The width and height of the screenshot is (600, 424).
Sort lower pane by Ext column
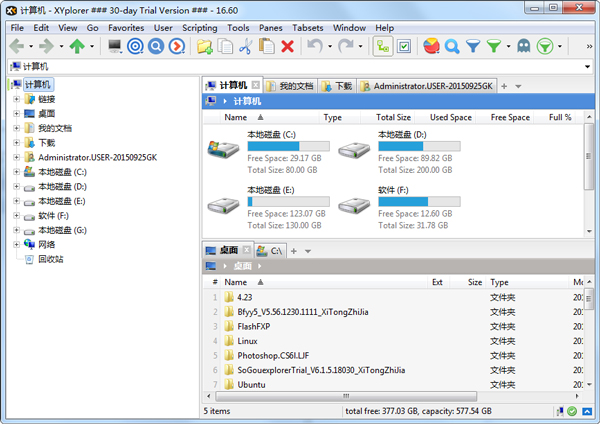point(437,282)
